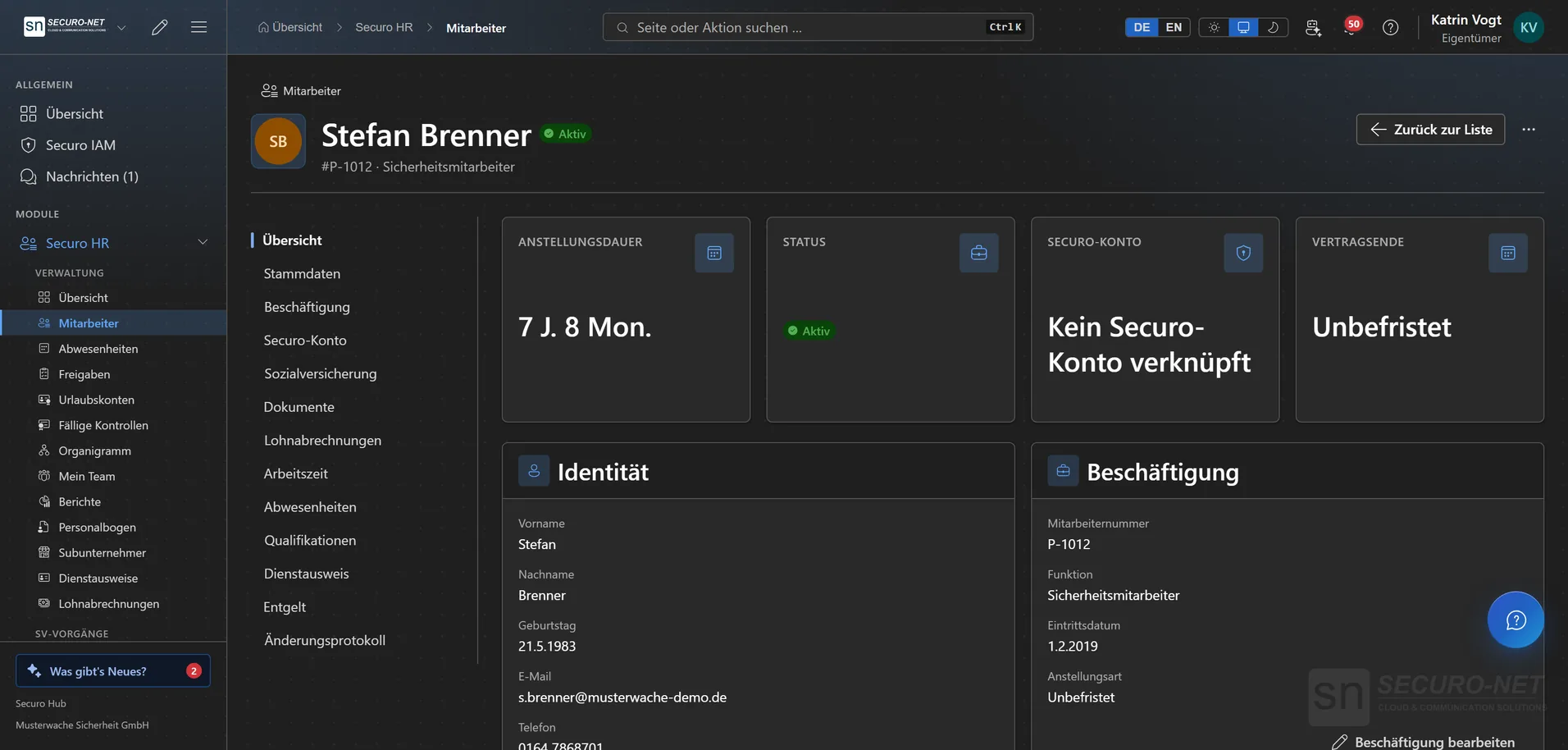Click email s.brenner@musterwache-demo.de
The height and width of the screenshot is (750, 1568).
(622, 697)
